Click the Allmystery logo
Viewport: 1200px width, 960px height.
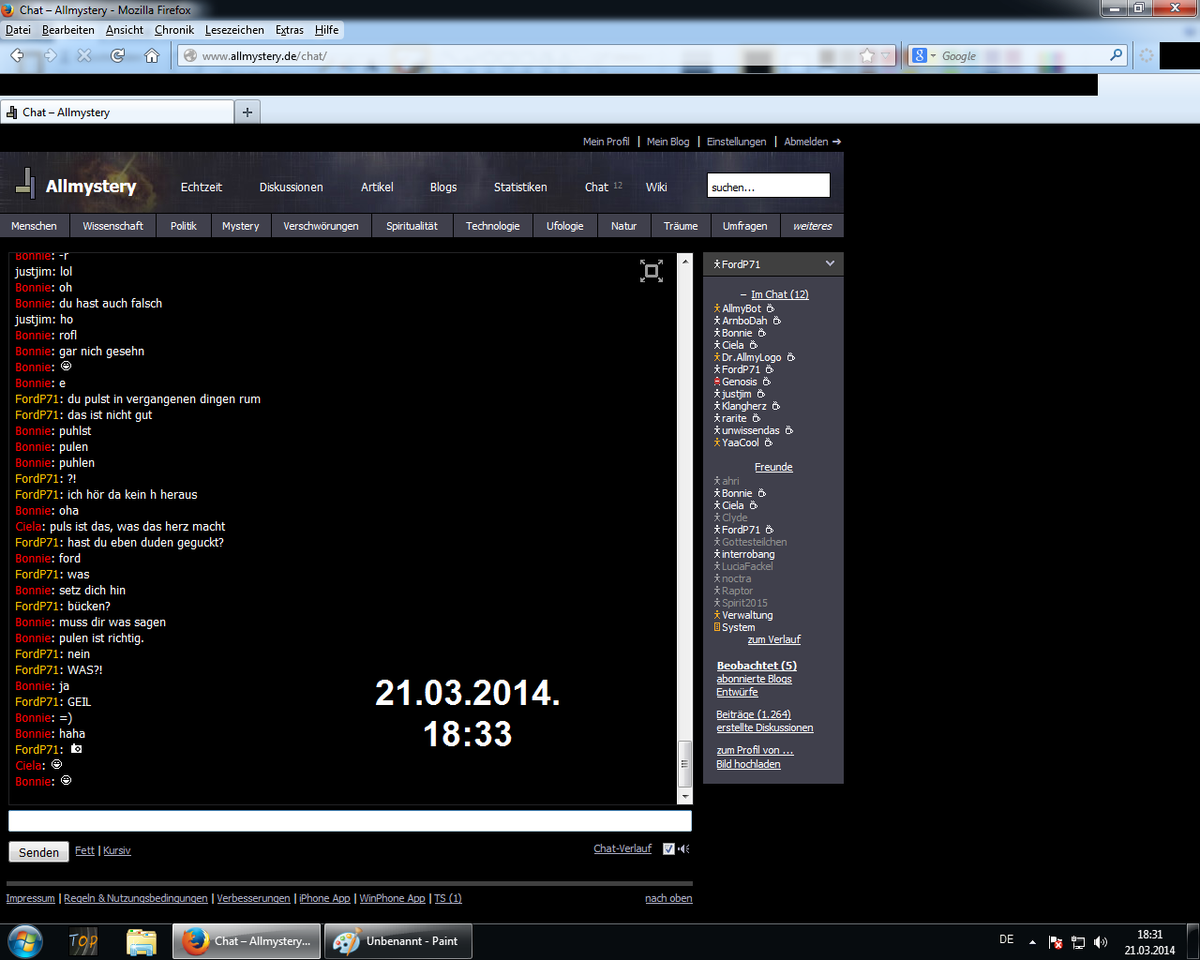(76, 184)
